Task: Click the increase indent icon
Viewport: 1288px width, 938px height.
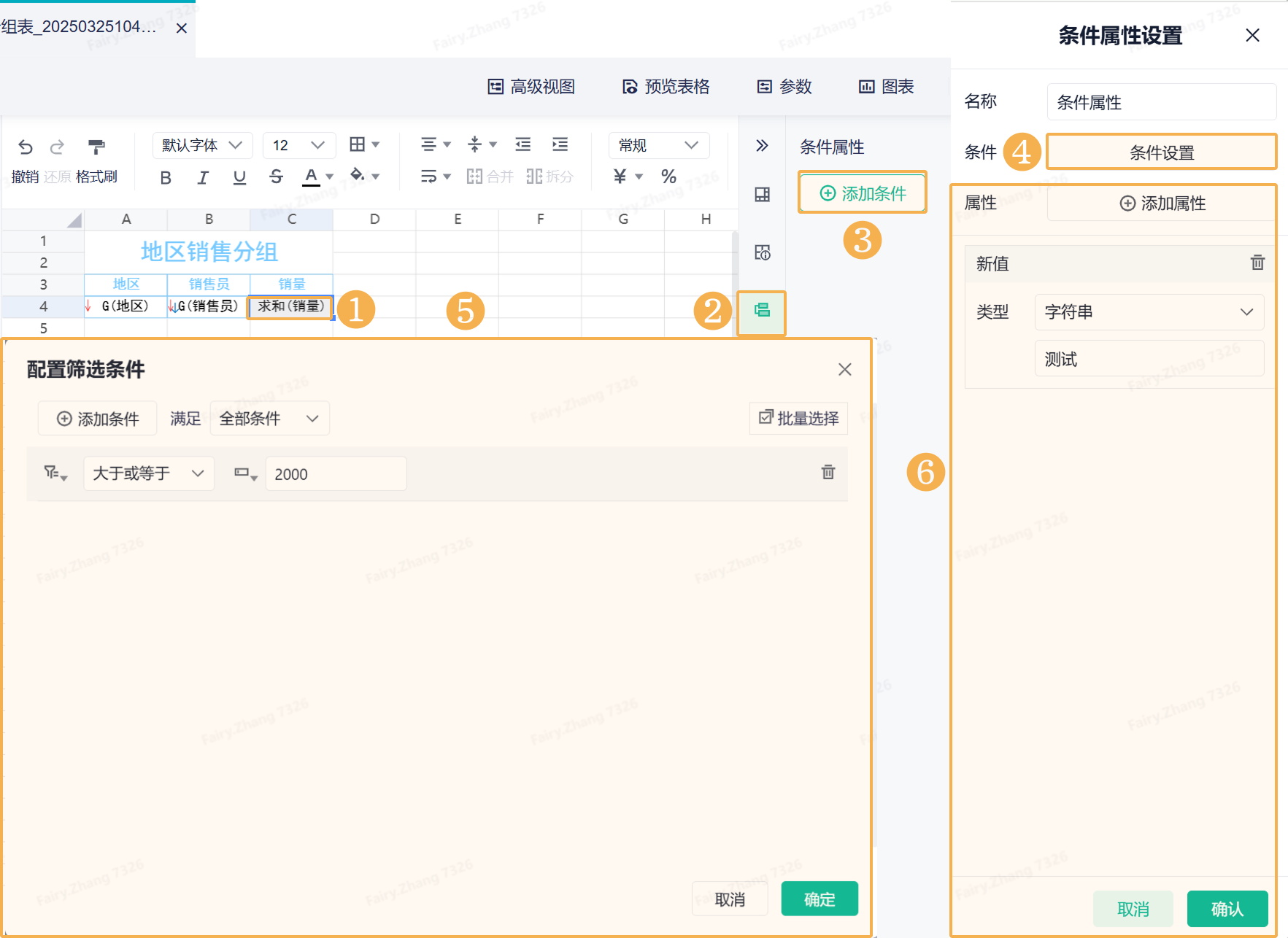Action: click(560, 144)
